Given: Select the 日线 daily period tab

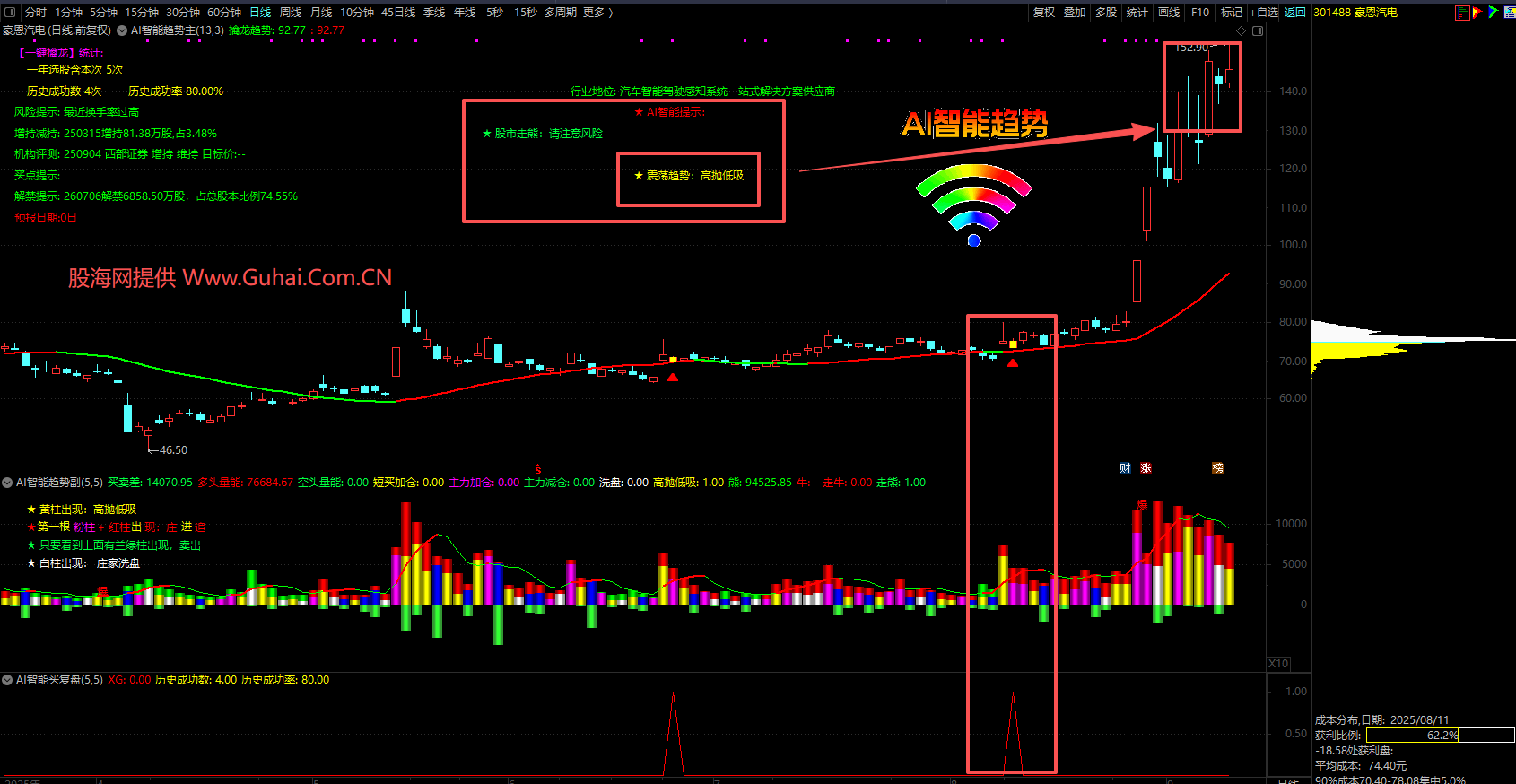Looking at the screenshot, I should (260, 13).
